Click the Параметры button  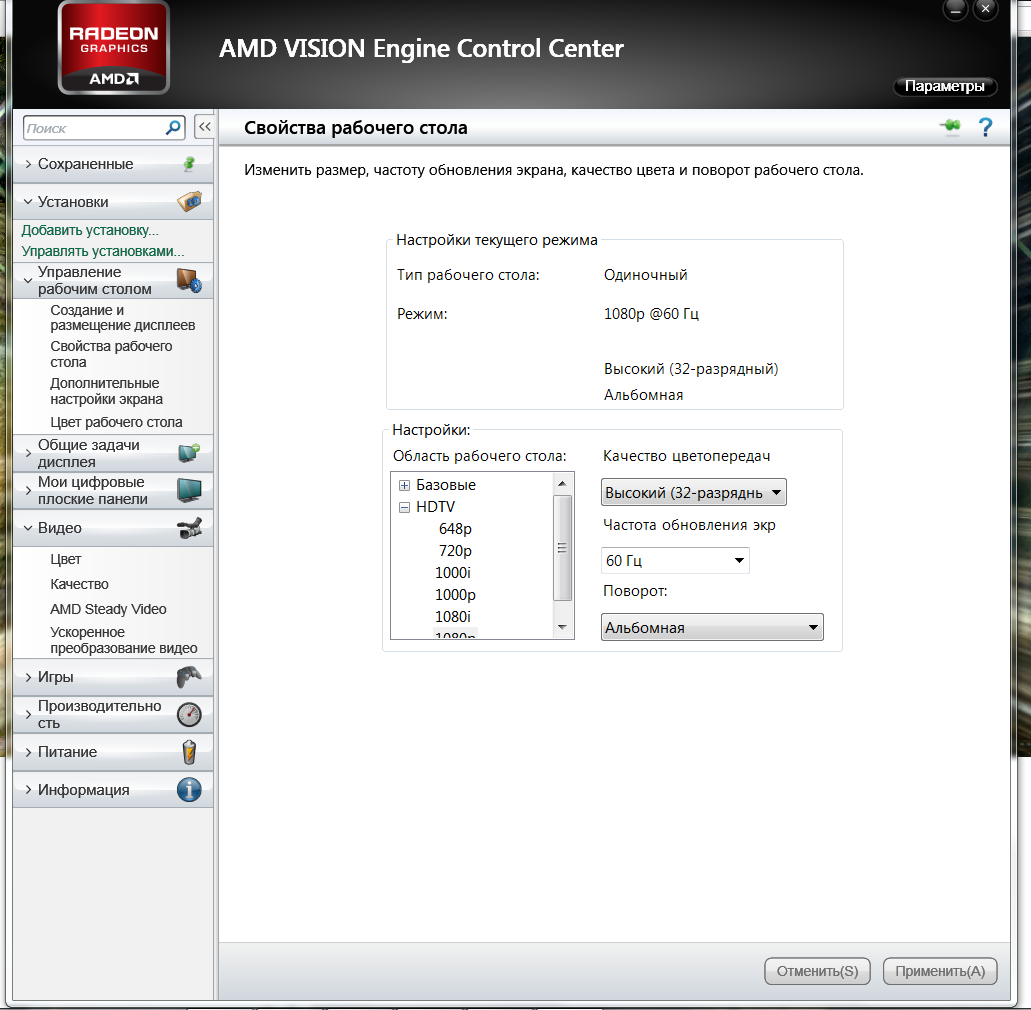945,86
